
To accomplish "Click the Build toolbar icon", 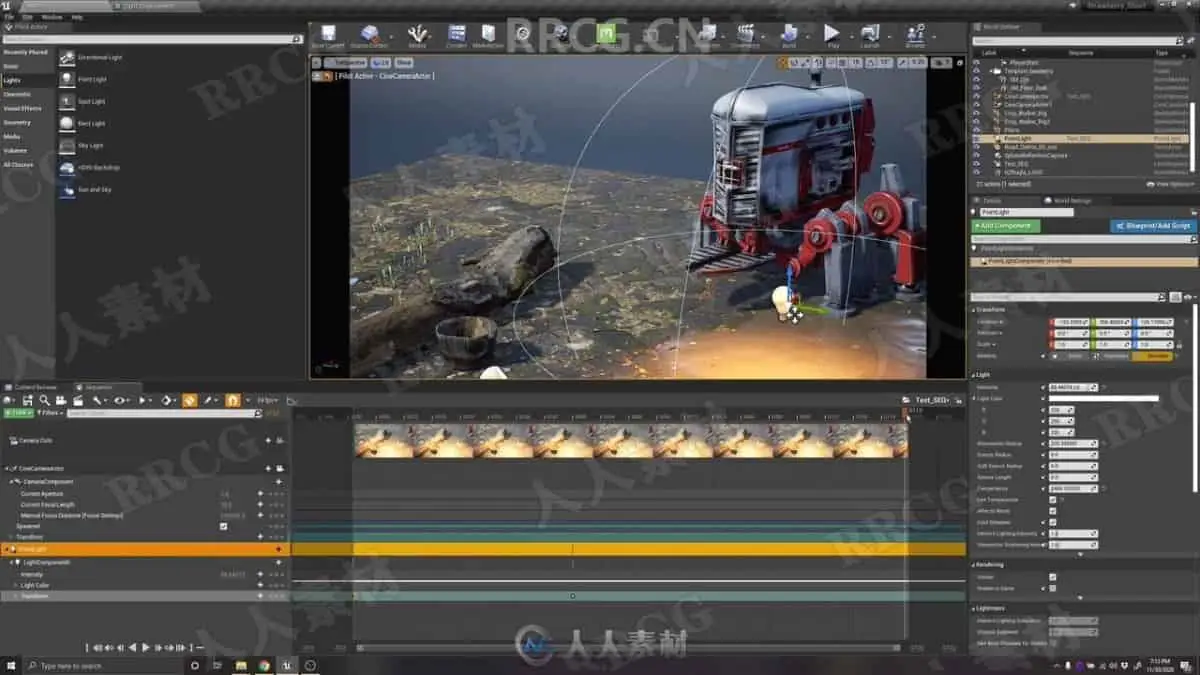I will point(788,35).
